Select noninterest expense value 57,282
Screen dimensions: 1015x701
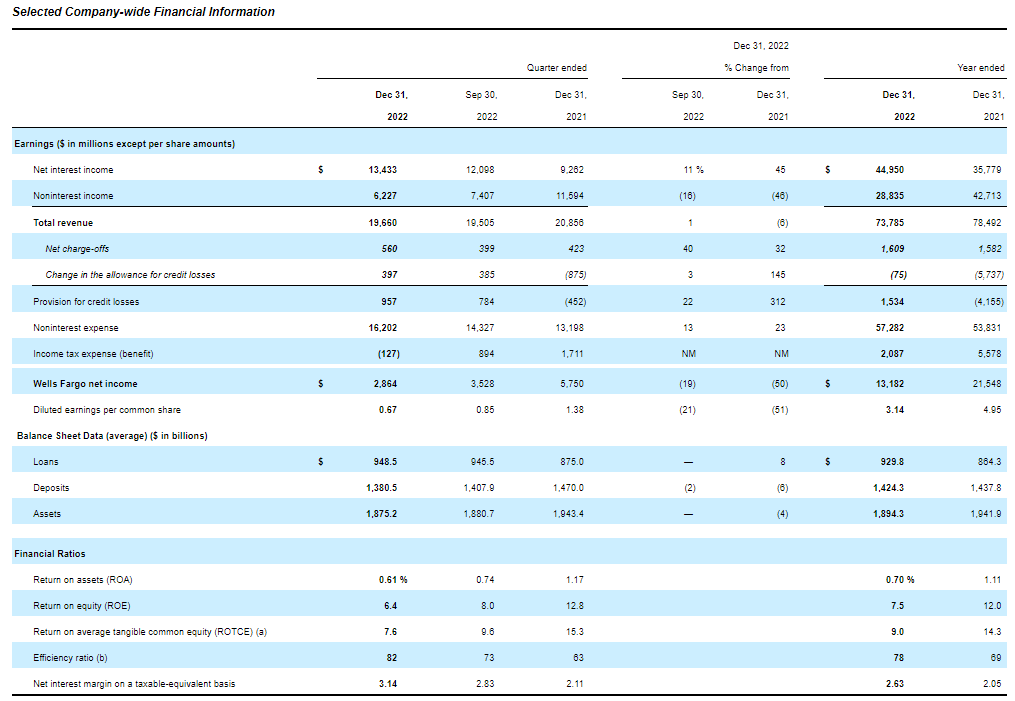tap(890, 328)
